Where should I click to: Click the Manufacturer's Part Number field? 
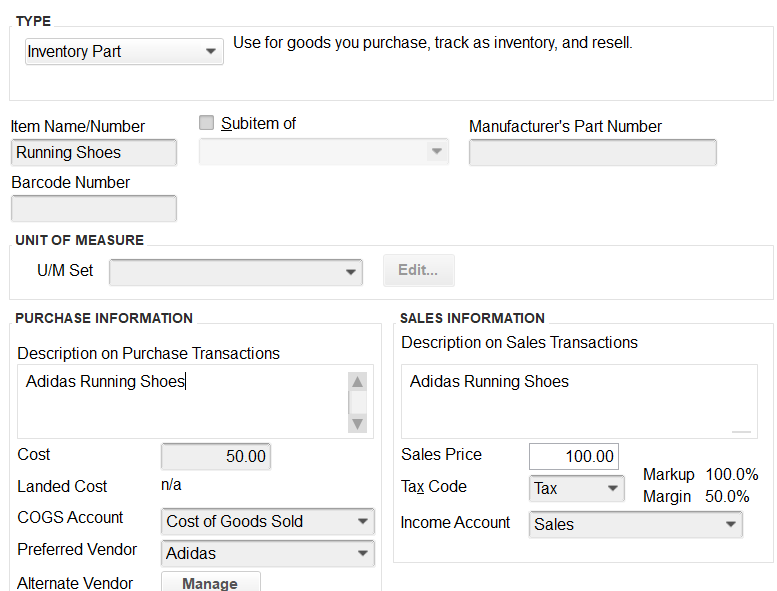593,153
